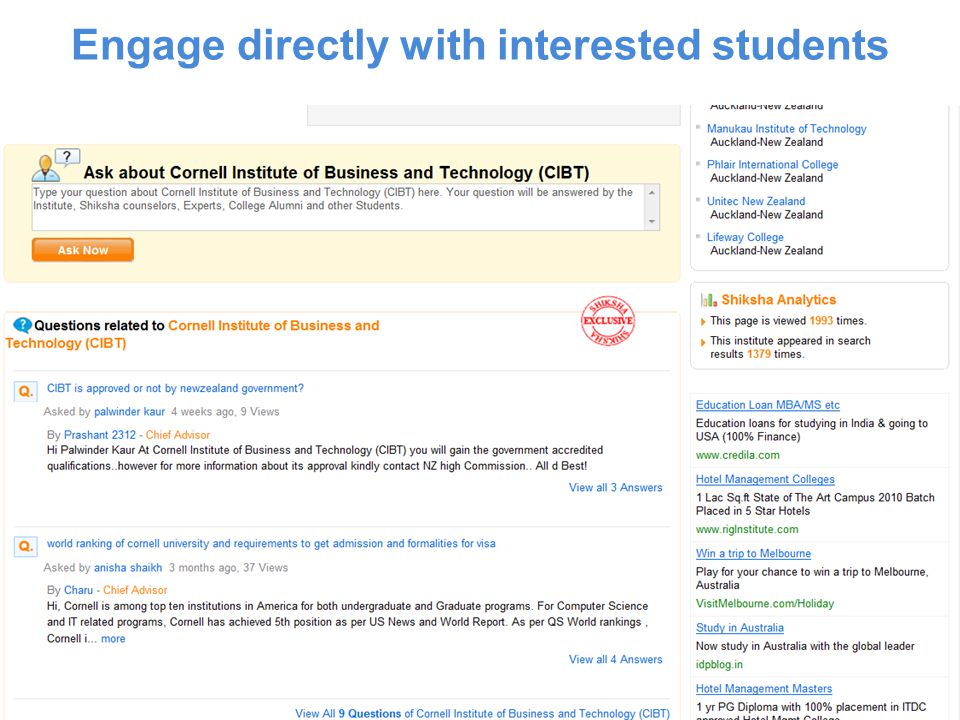Click the person with question mark icon
960x720 pixels.
tap(56, 165)
